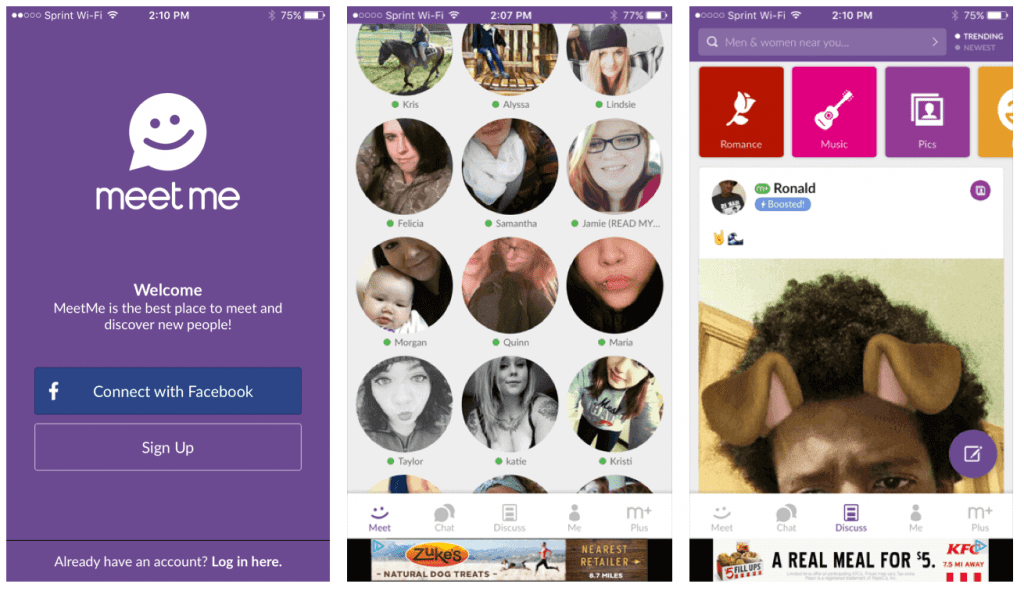Expand search filter chevron arrow

935,42
